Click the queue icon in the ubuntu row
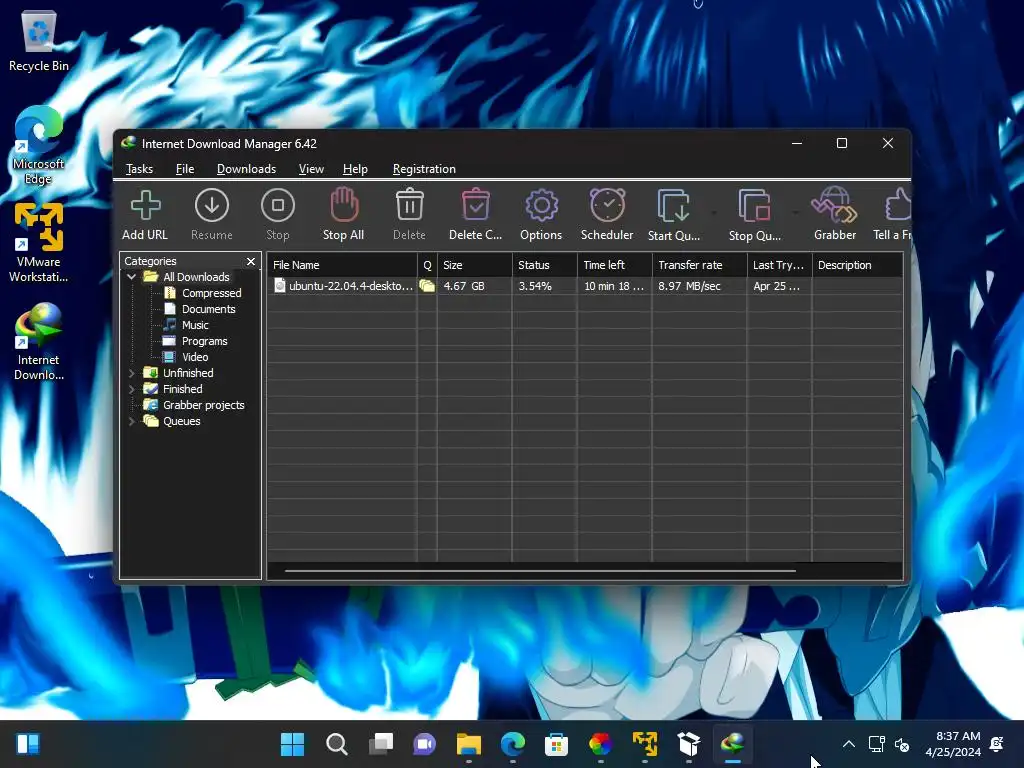This screenshot has width=1024, height=768. (x=427, y=286)
